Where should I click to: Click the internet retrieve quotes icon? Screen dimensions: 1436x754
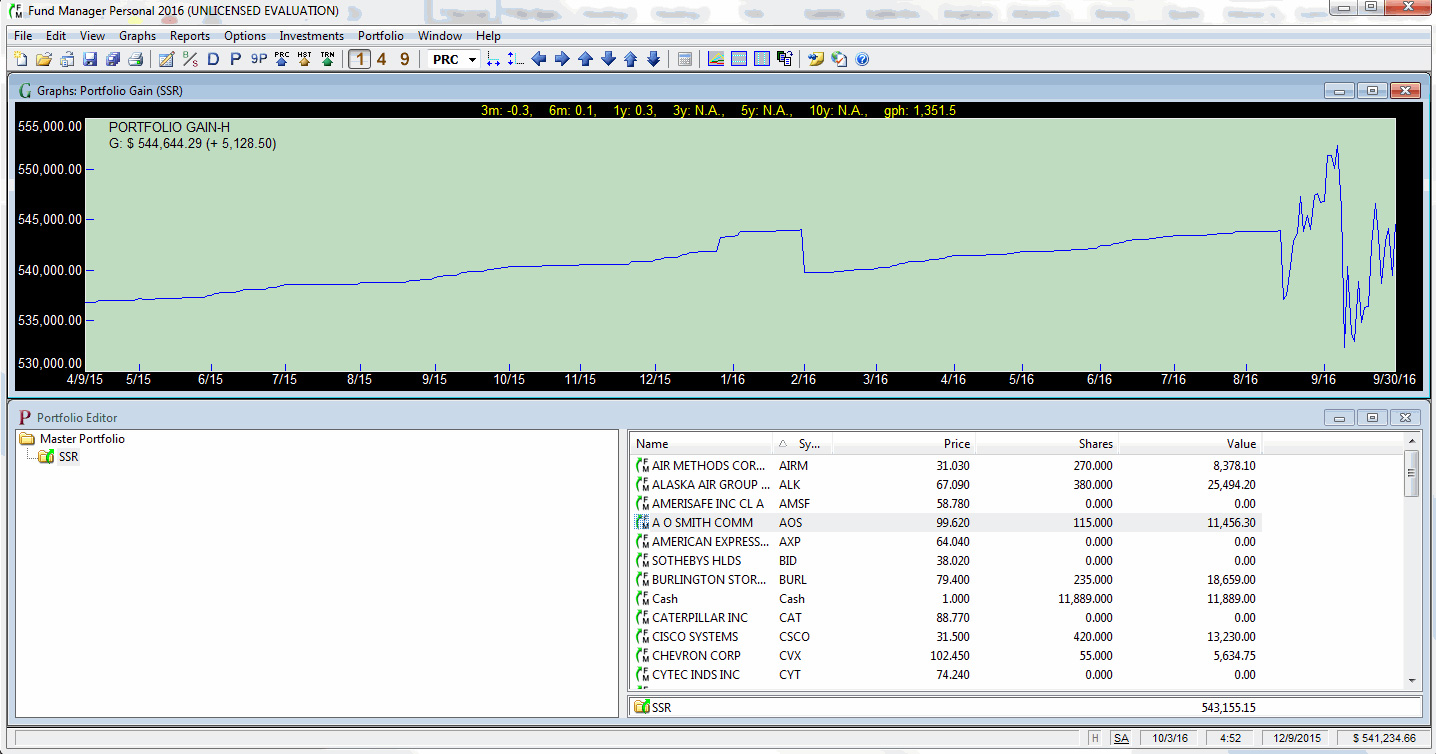coord(840,58)
